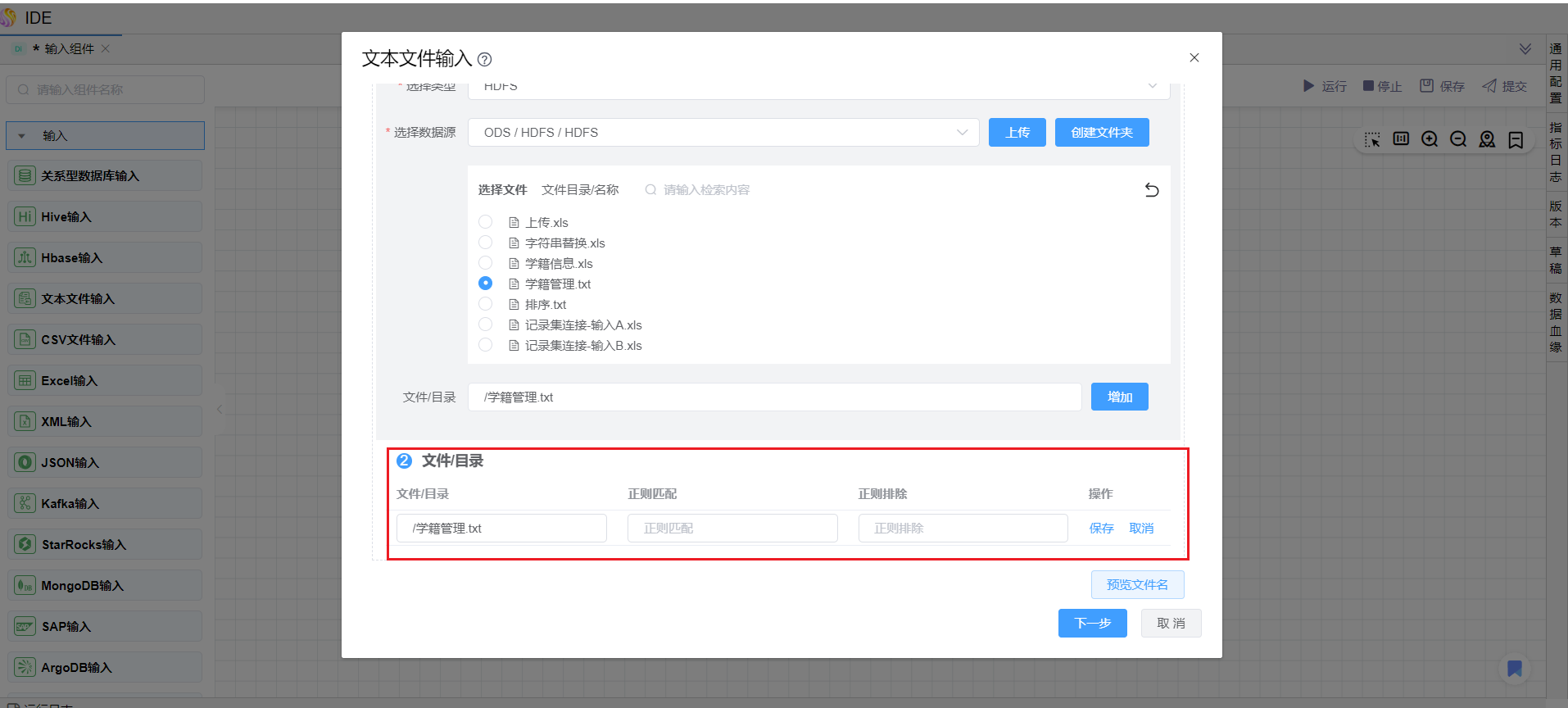This screenshot has height=708, width=1568.
Task: Focus the component name search box
Action: click(106, 90)
